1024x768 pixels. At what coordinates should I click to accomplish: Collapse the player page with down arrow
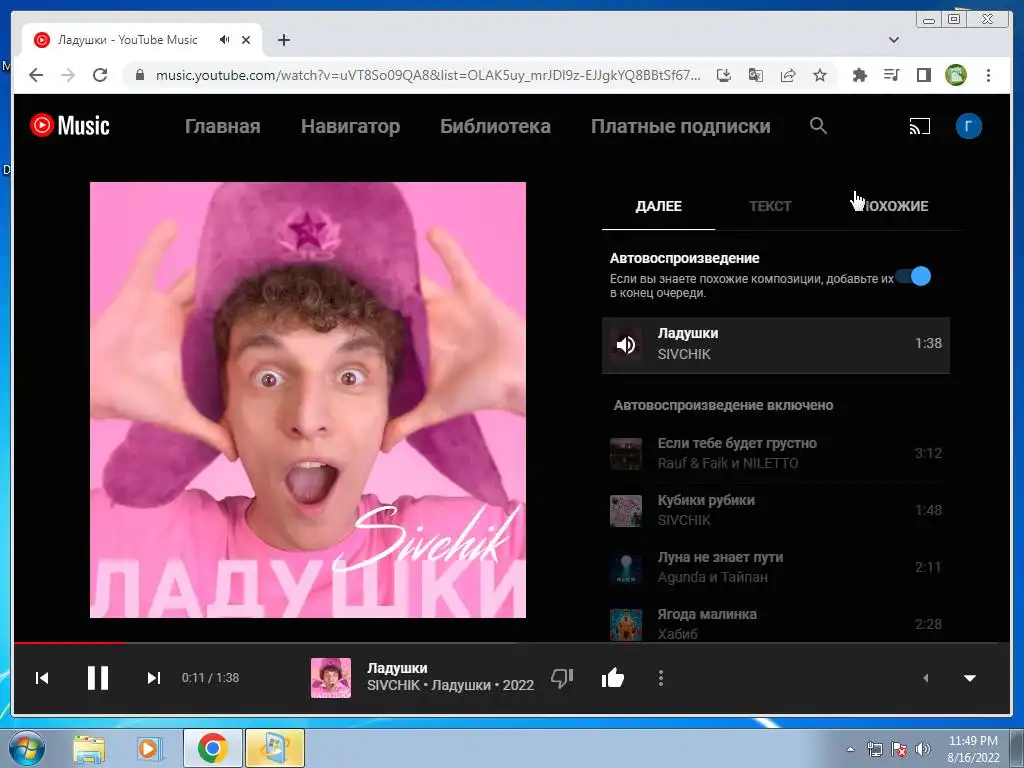[x=970, y=678]
